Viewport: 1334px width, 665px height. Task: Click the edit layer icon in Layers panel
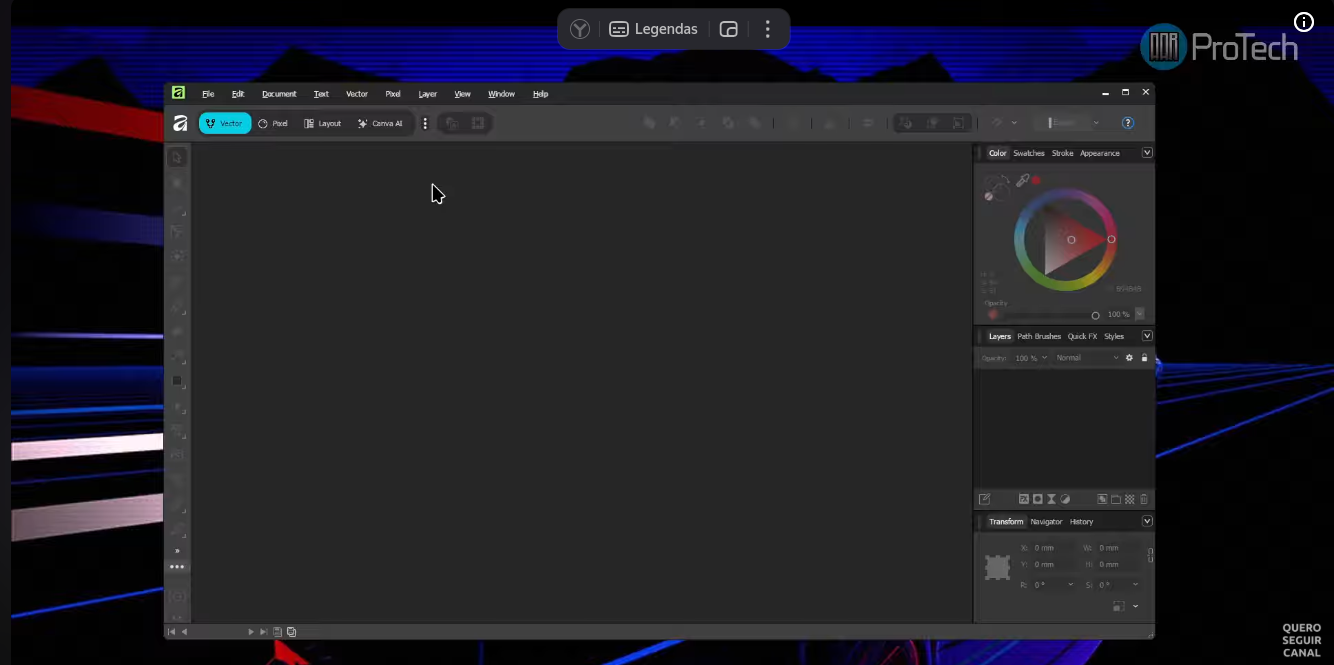click(x=984, y=499)
